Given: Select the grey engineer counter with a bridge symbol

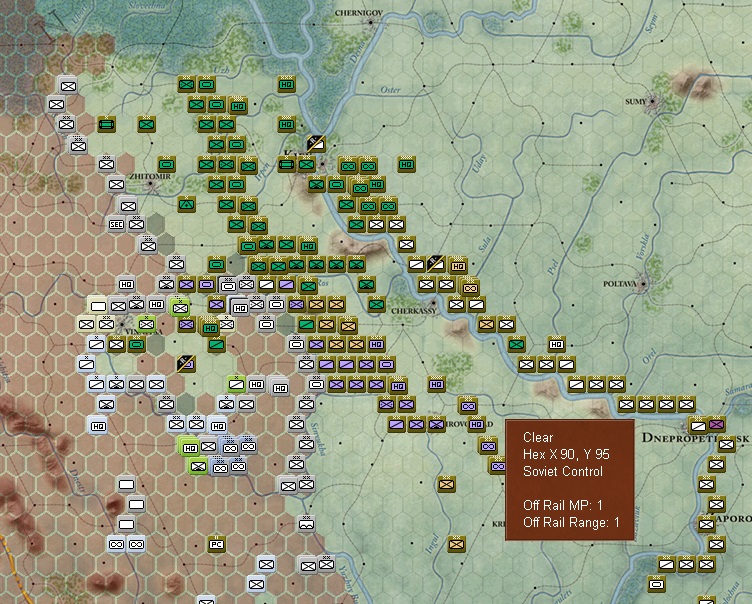Looking at the screenshot, I should coord(306,524).
